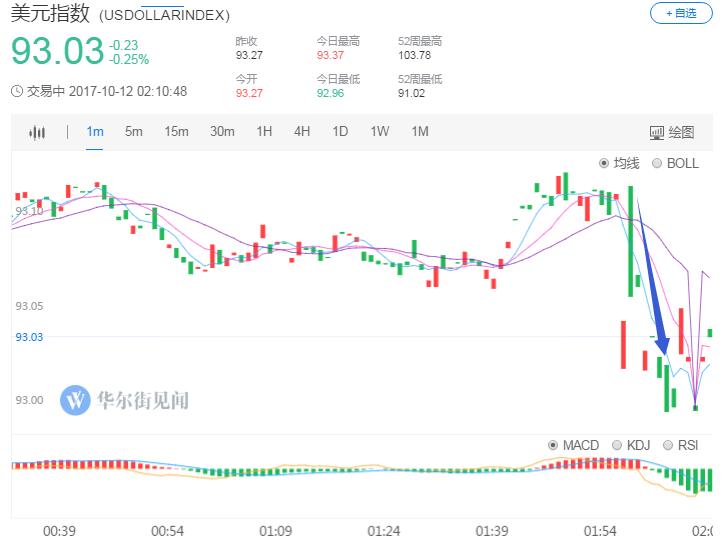
Task: Click the USDOLLARINDEX ticker symbol
Action: tap(164, 15)
